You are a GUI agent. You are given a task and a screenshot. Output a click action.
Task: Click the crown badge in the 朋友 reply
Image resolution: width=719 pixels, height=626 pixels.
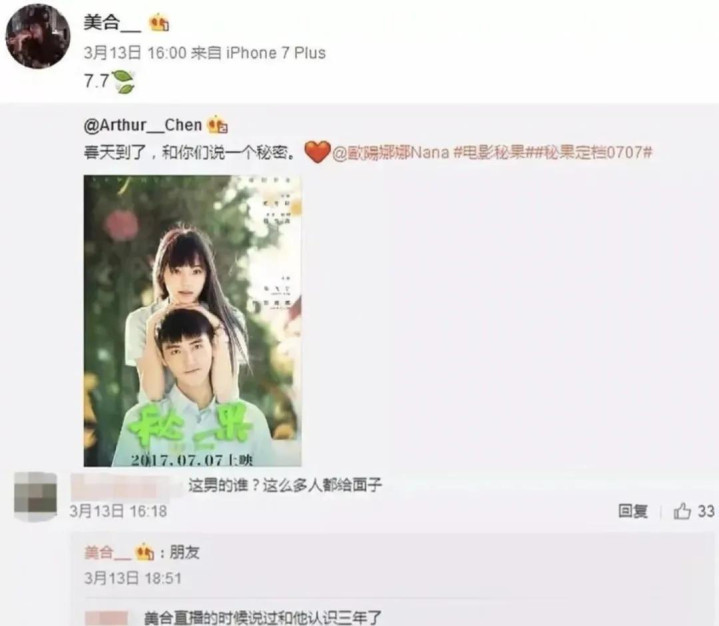coord(144,553)
